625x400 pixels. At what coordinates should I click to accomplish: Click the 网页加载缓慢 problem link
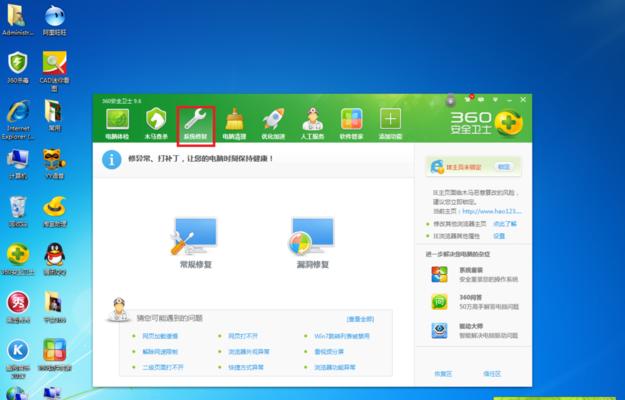point(160,336)
